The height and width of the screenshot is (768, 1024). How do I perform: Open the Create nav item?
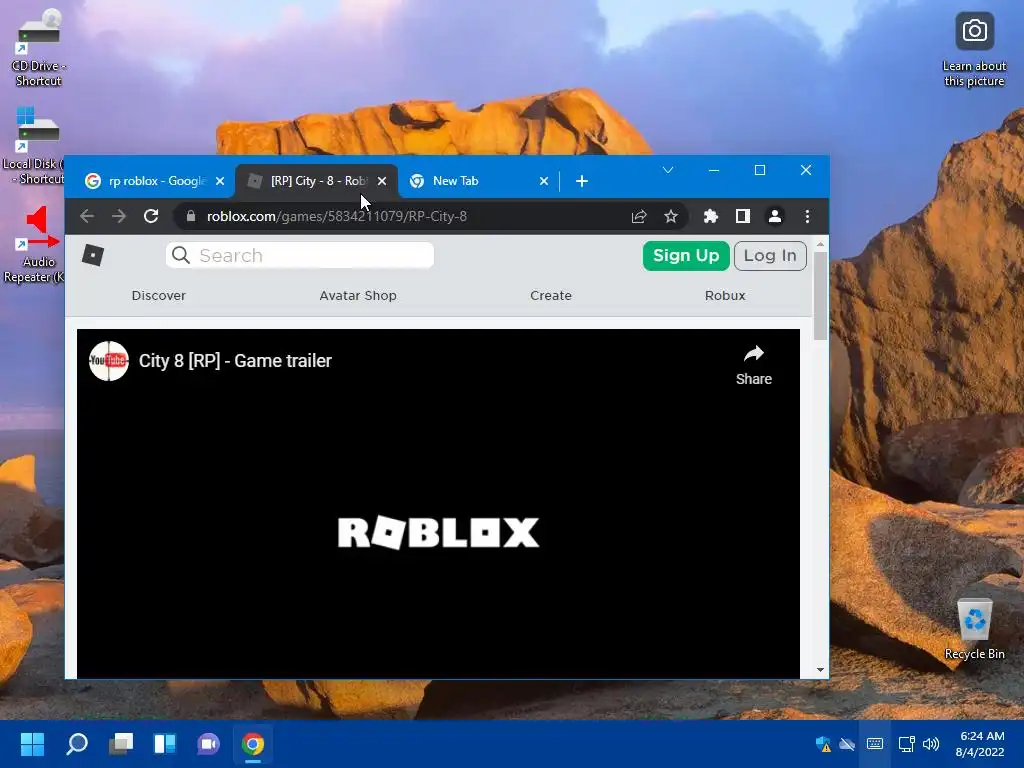(551, 295)
